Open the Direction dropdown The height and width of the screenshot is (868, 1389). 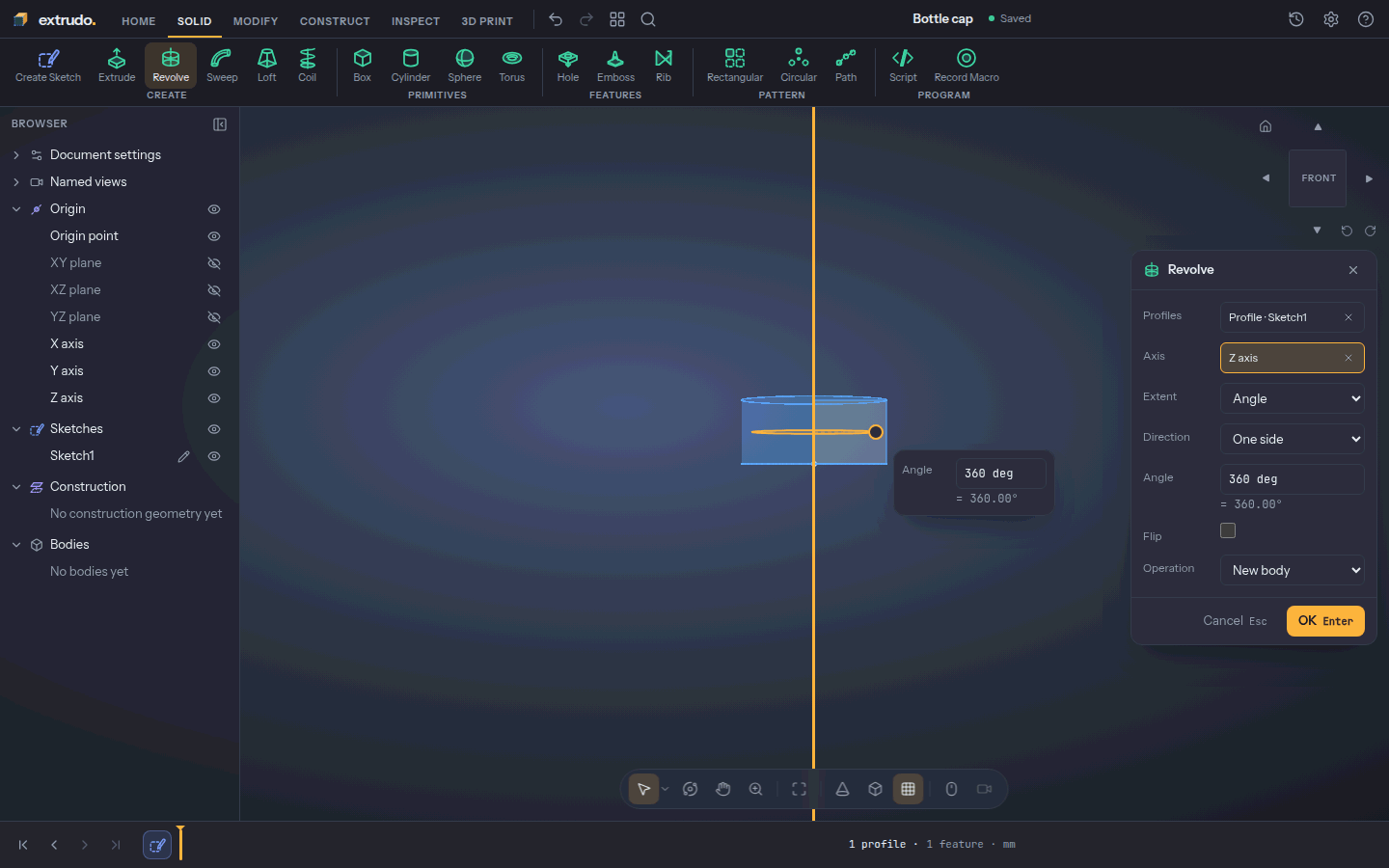pos(1293,439)
